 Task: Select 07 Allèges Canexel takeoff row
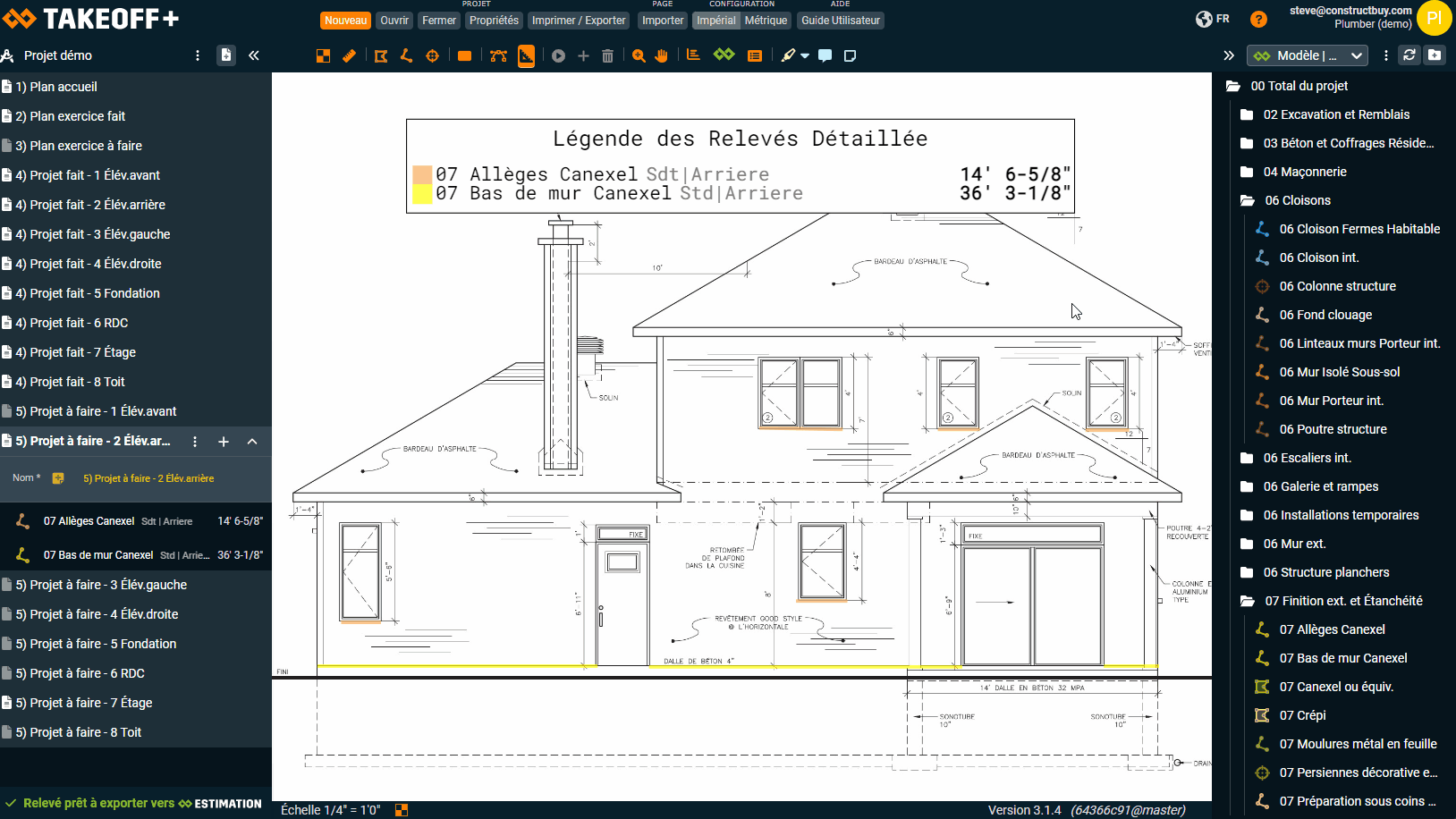tap(136, 521)
